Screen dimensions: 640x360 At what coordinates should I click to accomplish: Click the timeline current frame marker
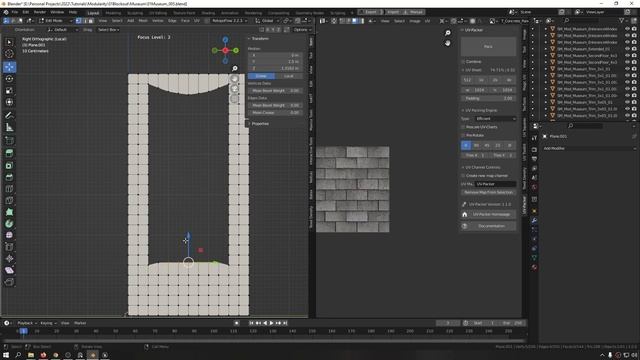click(x=24, y=331)
